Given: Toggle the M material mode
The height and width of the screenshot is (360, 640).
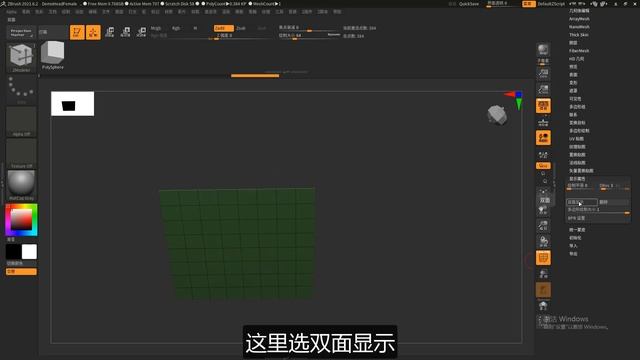Looking at the screenshot, I should [195, 28].
